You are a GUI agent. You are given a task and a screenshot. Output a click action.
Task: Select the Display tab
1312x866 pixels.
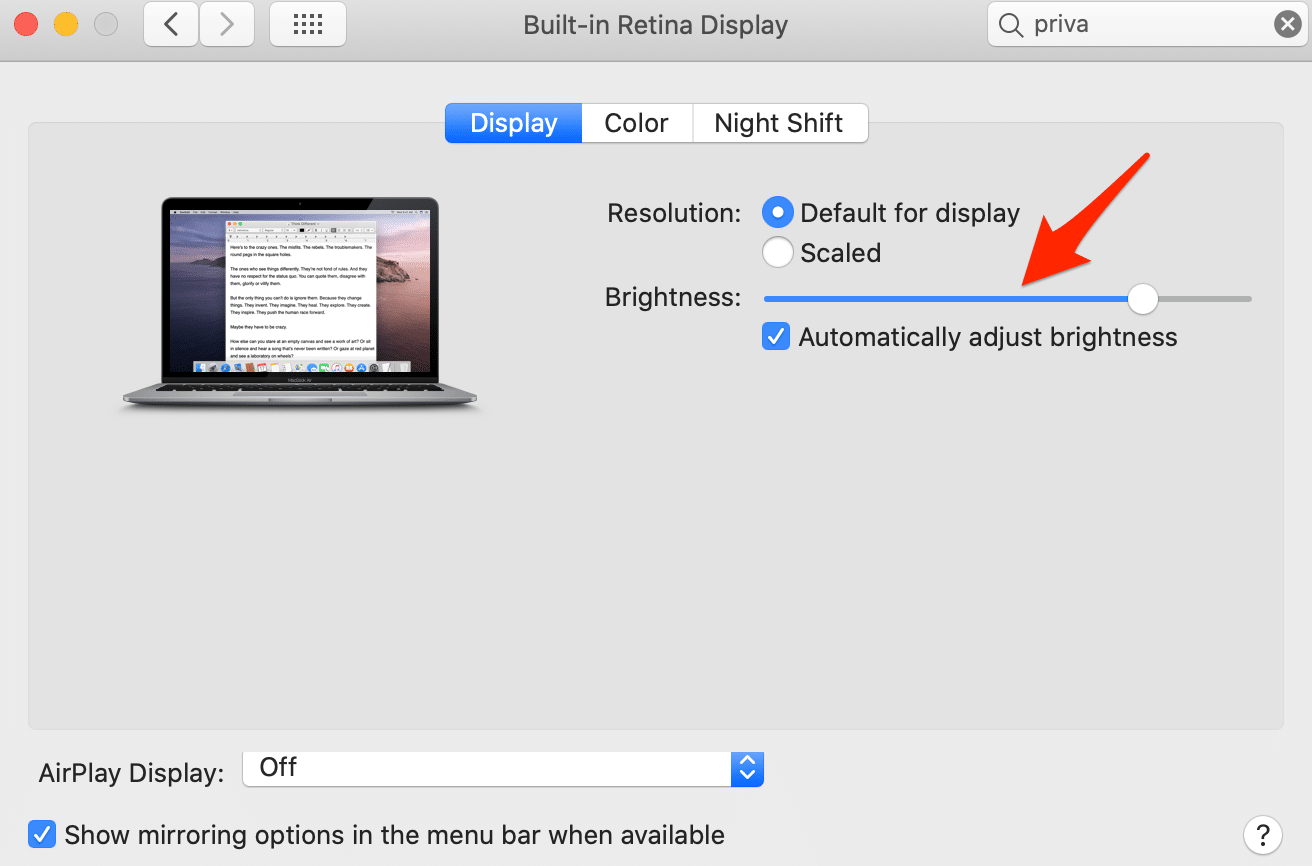(x=513, y=123)
